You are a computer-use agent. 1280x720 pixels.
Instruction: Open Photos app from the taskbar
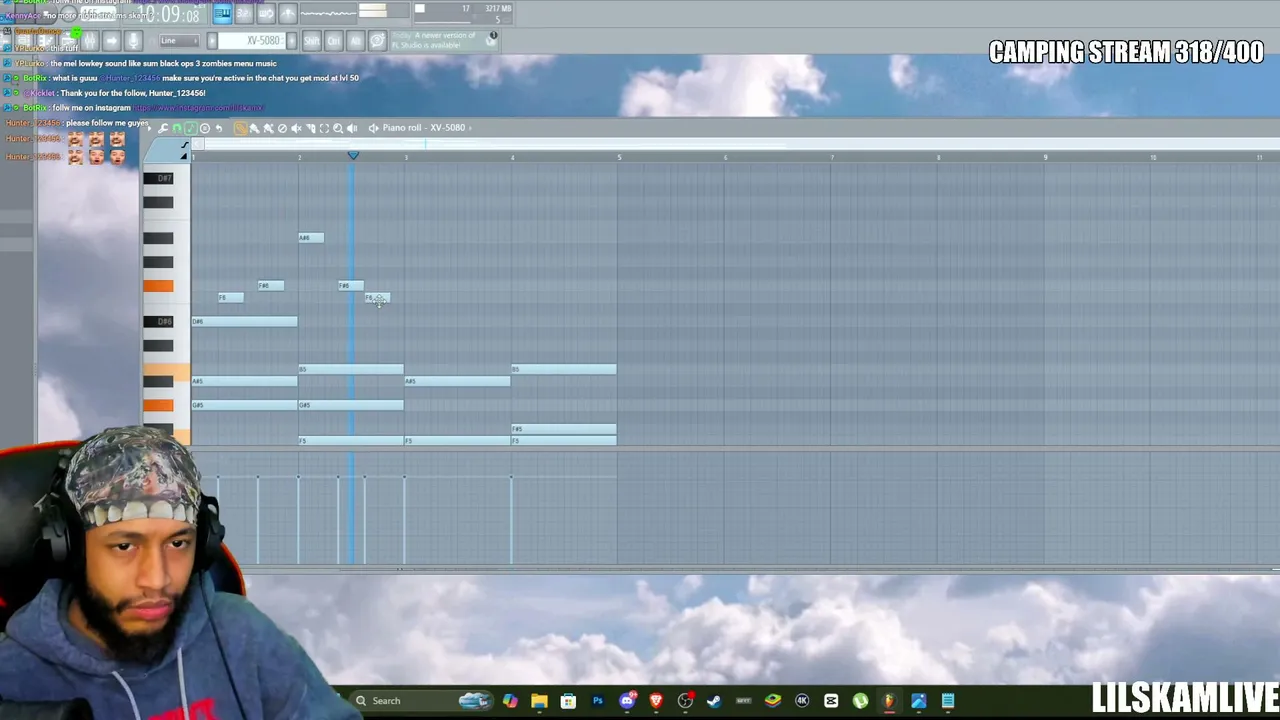[918, 701]
